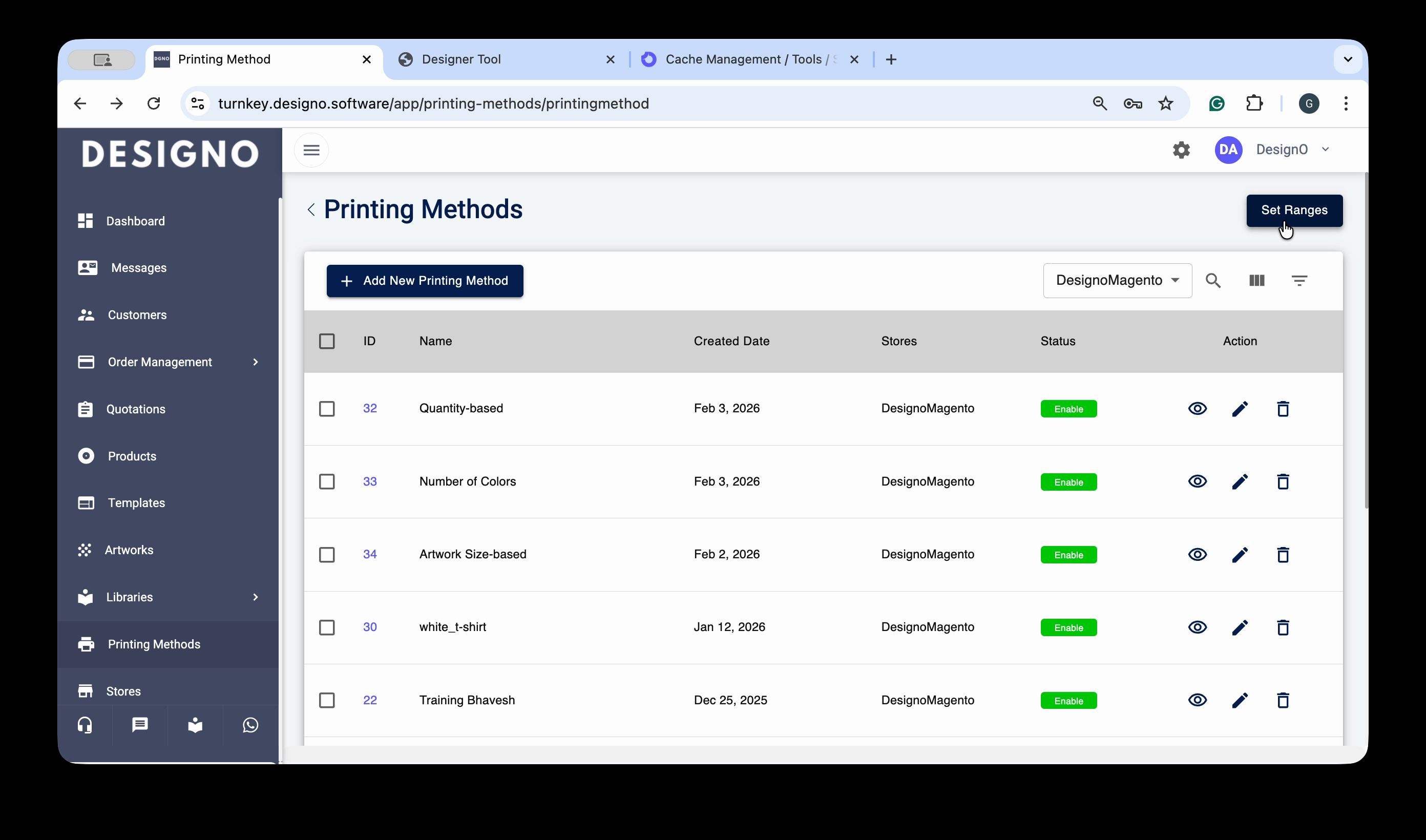Image resolution: width=1426 pixels, height=840 pixels.
Task: Open the settings gear icon
Action: pyautogui.click(x=1181, y=150)
